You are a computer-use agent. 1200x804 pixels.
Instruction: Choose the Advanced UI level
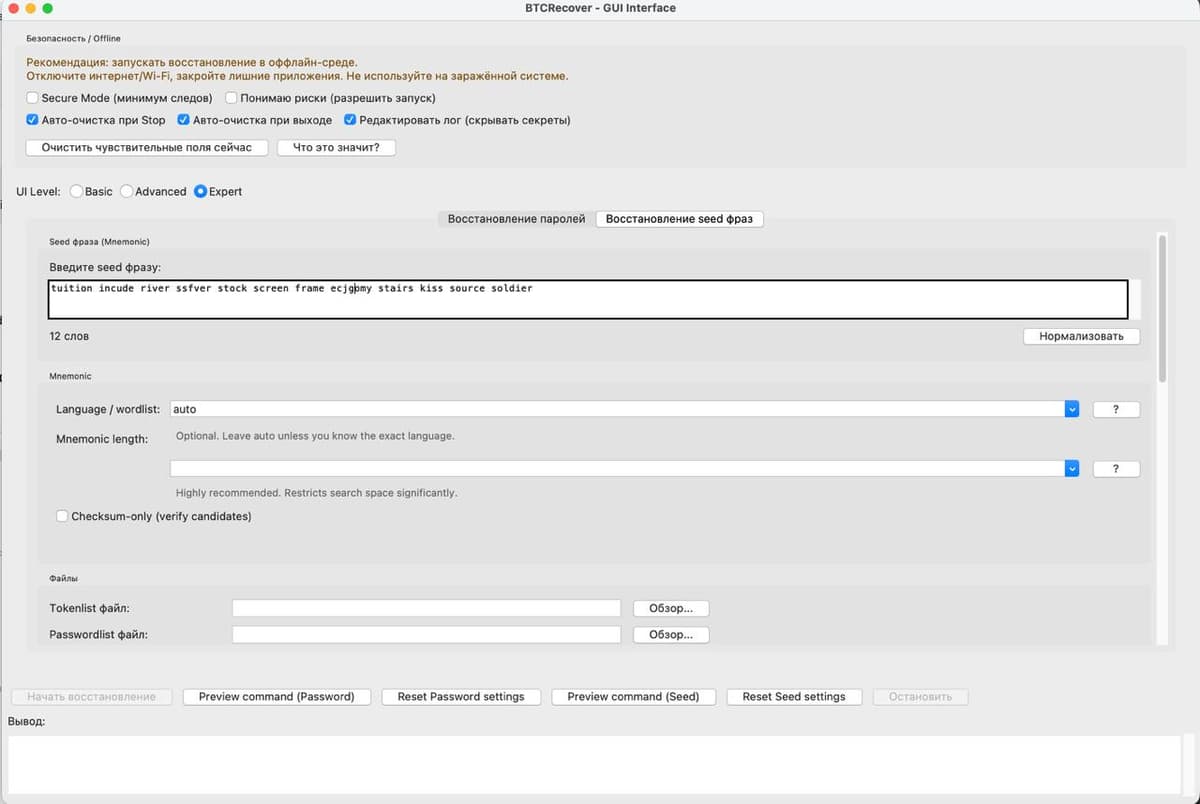127,191
